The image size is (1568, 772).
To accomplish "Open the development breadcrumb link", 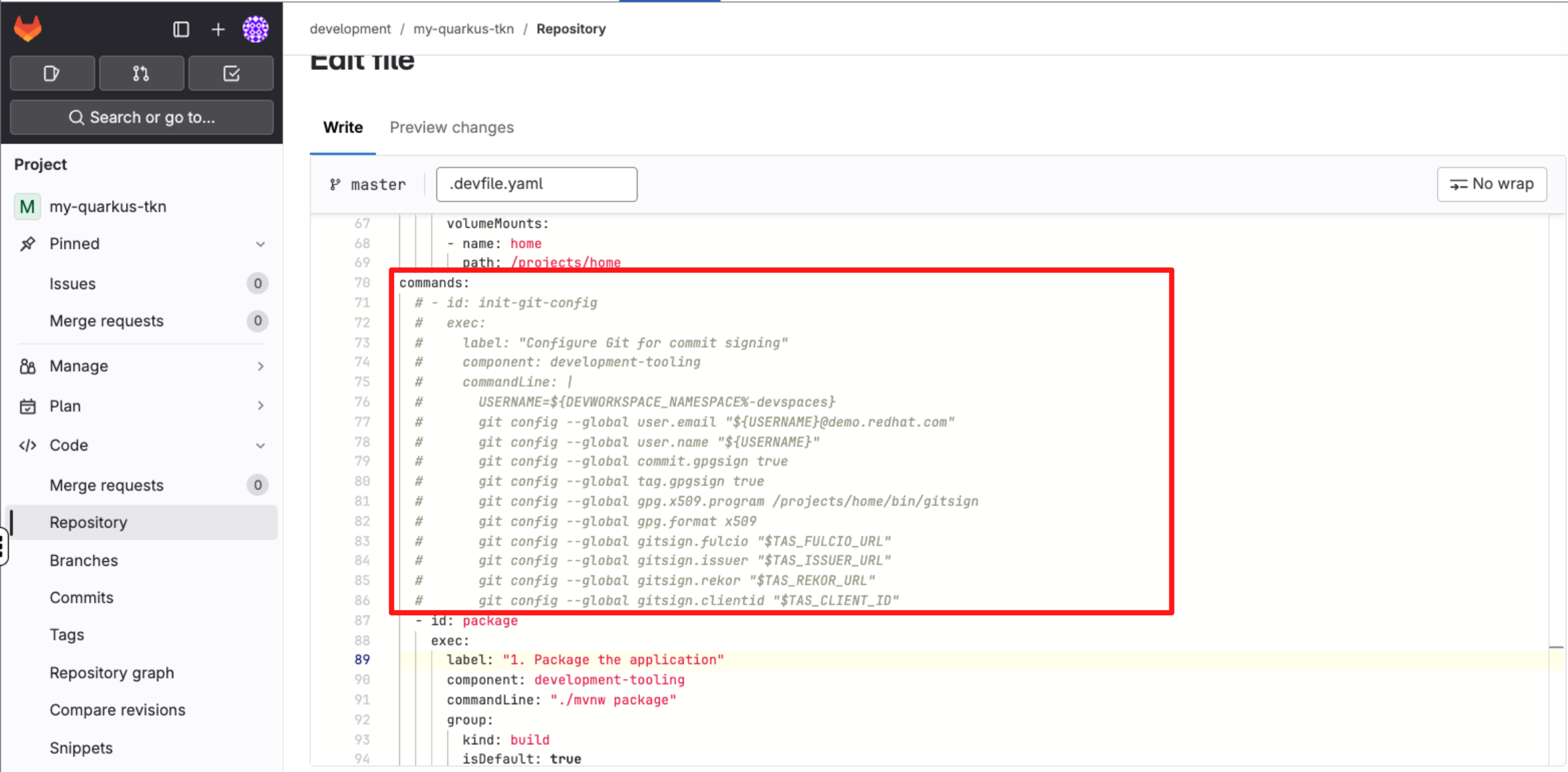I will point(350,28).
